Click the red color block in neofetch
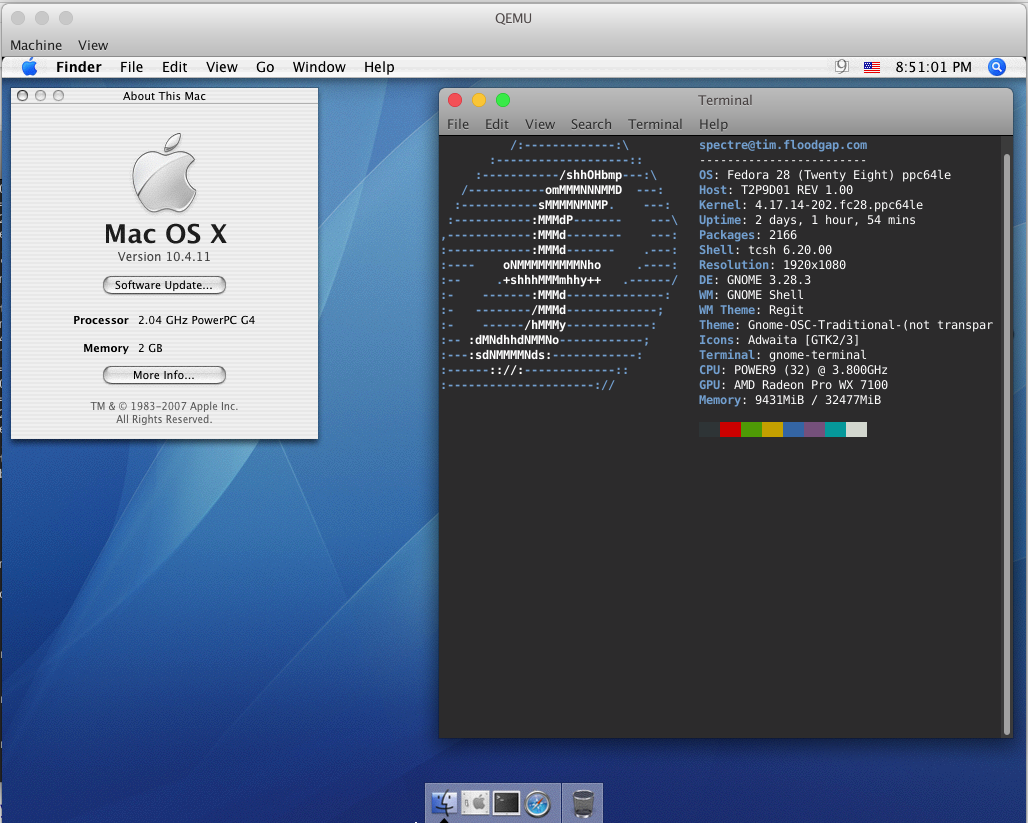This screenshot has height=823, width=1028. [x=730, y=430]
